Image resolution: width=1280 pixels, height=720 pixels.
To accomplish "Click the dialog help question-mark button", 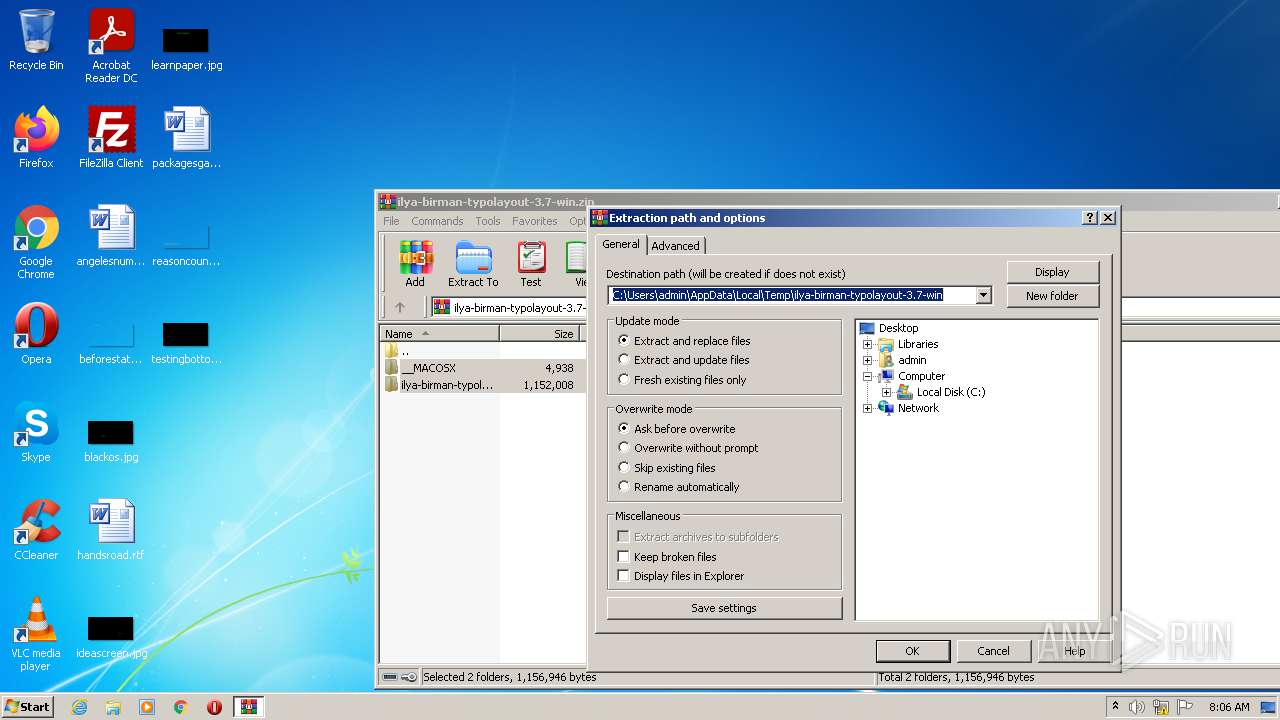I will pos(1090,218).
